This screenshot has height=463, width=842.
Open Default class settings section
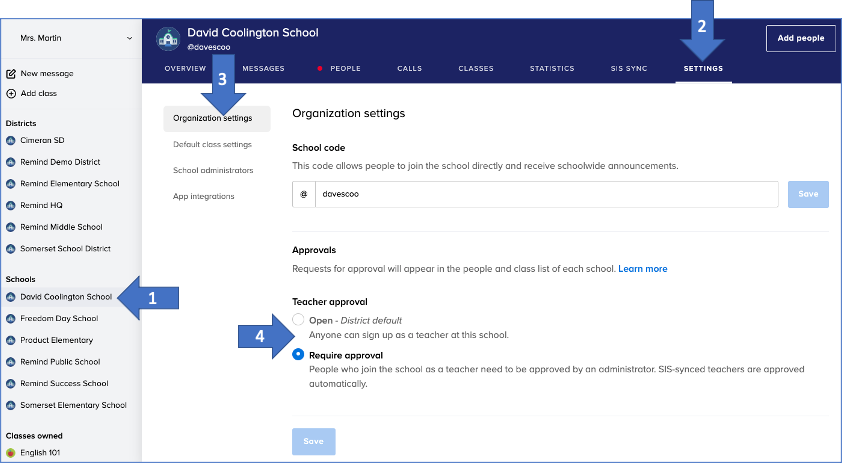click(212, 144)
